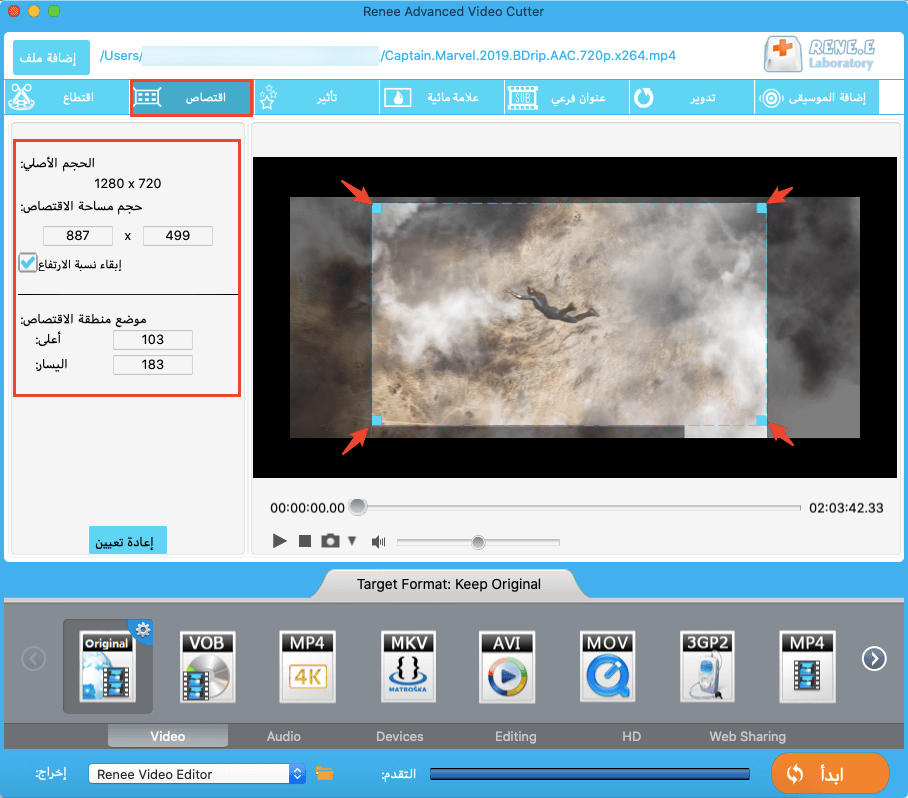Select the Crop tool film-strip icon
This screenshot has height=798, width=908.
(148, 97)
